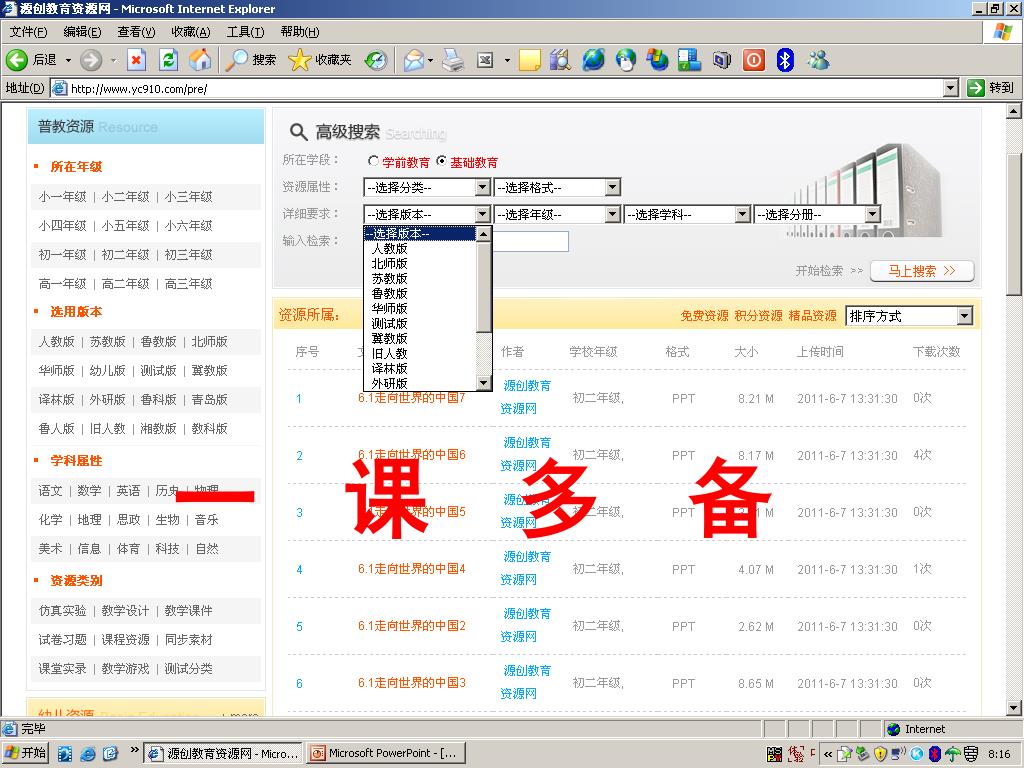
Task: Open the 帮助(H) menu
Action: pyautogui.click(x=300, y=31)
